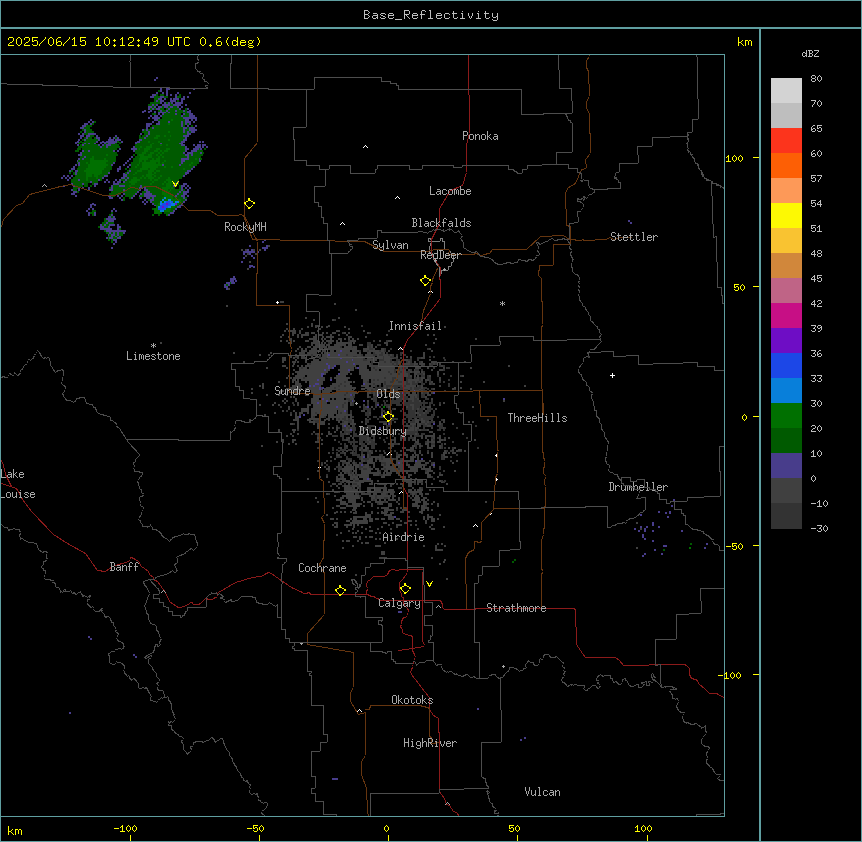Click the yellow diamond marker above the Calgary label
This screenshot has width=862, height=842.
pos(405,589)
